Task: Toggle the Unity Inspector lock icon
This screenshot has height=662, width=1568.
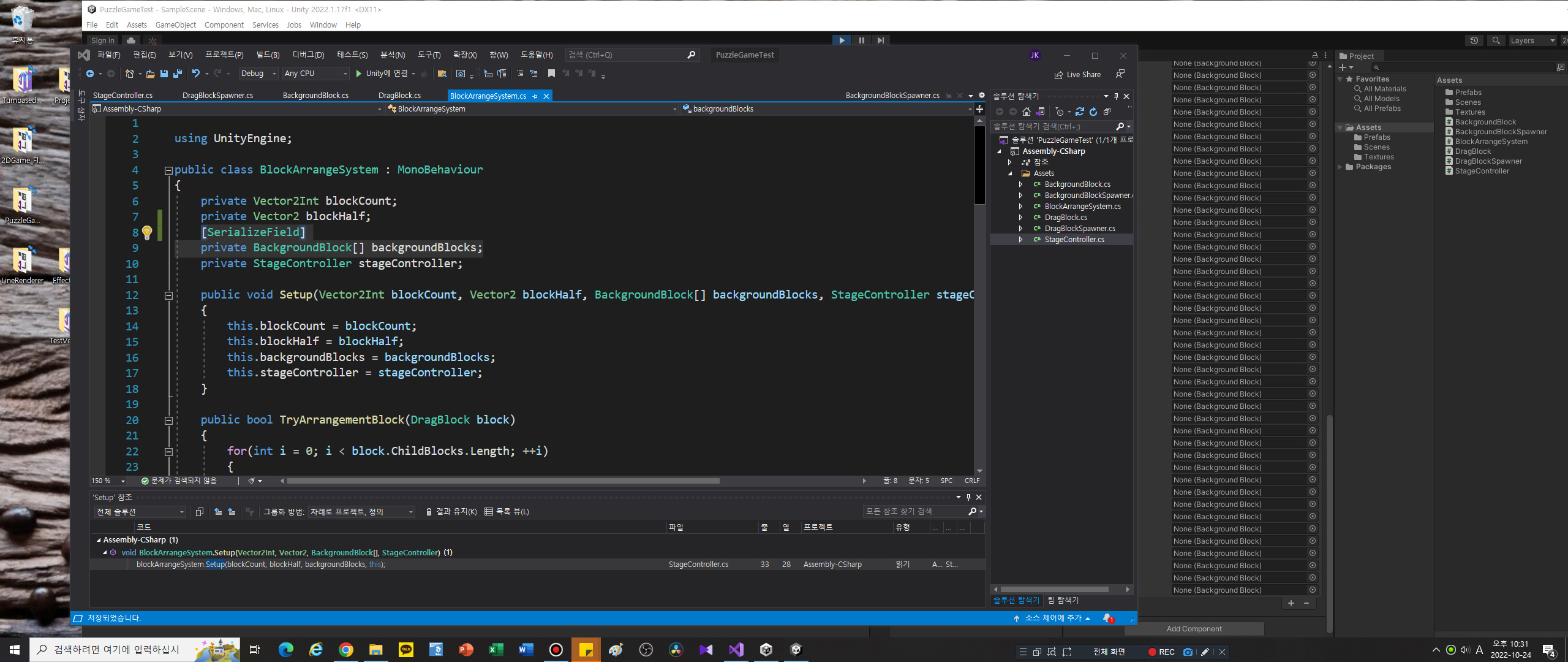Action: [1314, 56]
